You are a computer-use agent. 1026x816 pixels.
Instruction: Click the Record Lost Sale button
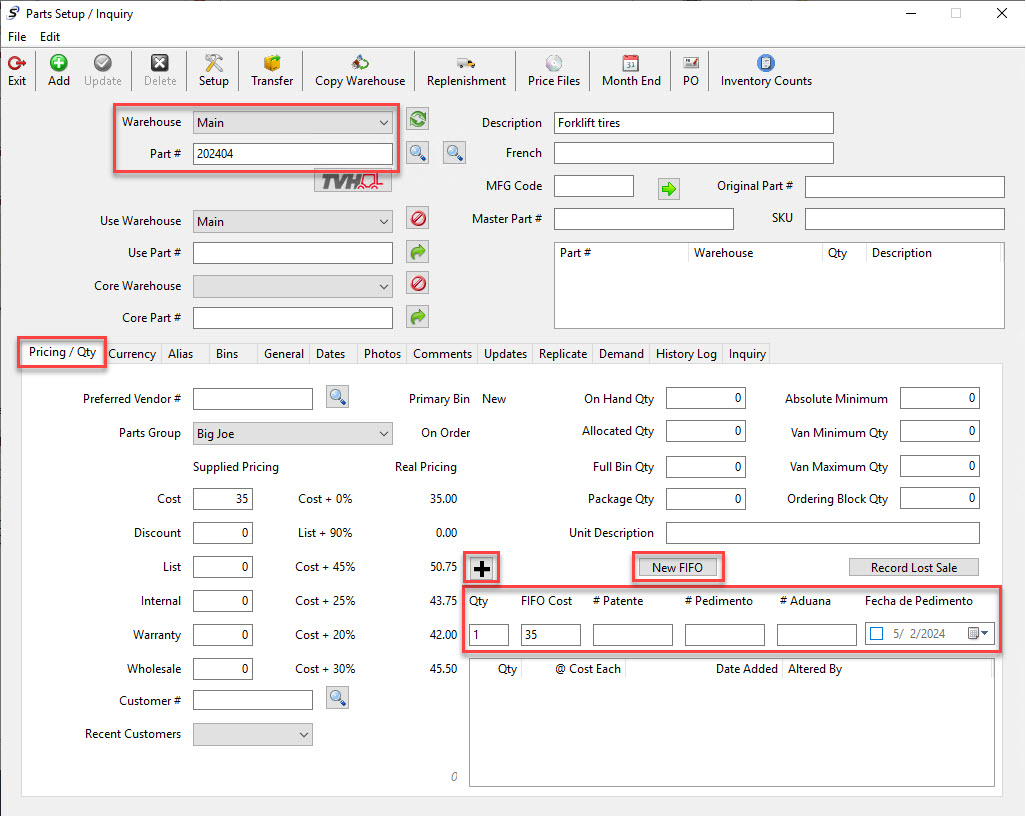913,567
